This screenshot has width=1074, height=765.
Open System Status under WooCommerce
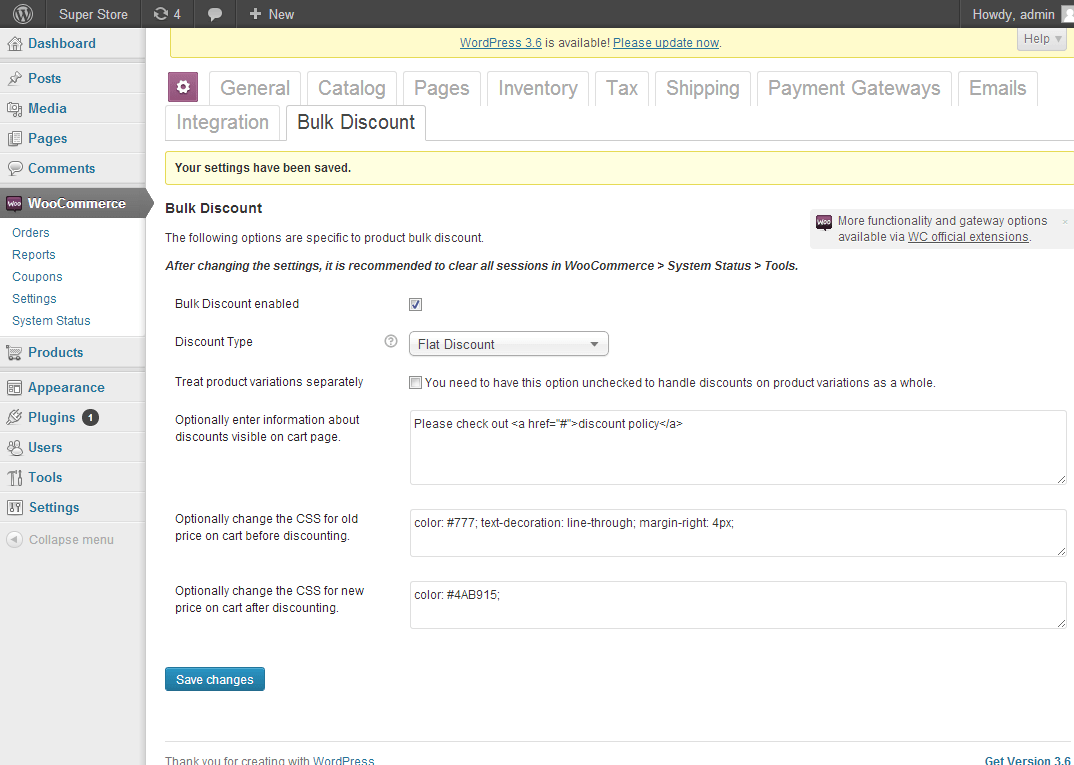(51, 321)
